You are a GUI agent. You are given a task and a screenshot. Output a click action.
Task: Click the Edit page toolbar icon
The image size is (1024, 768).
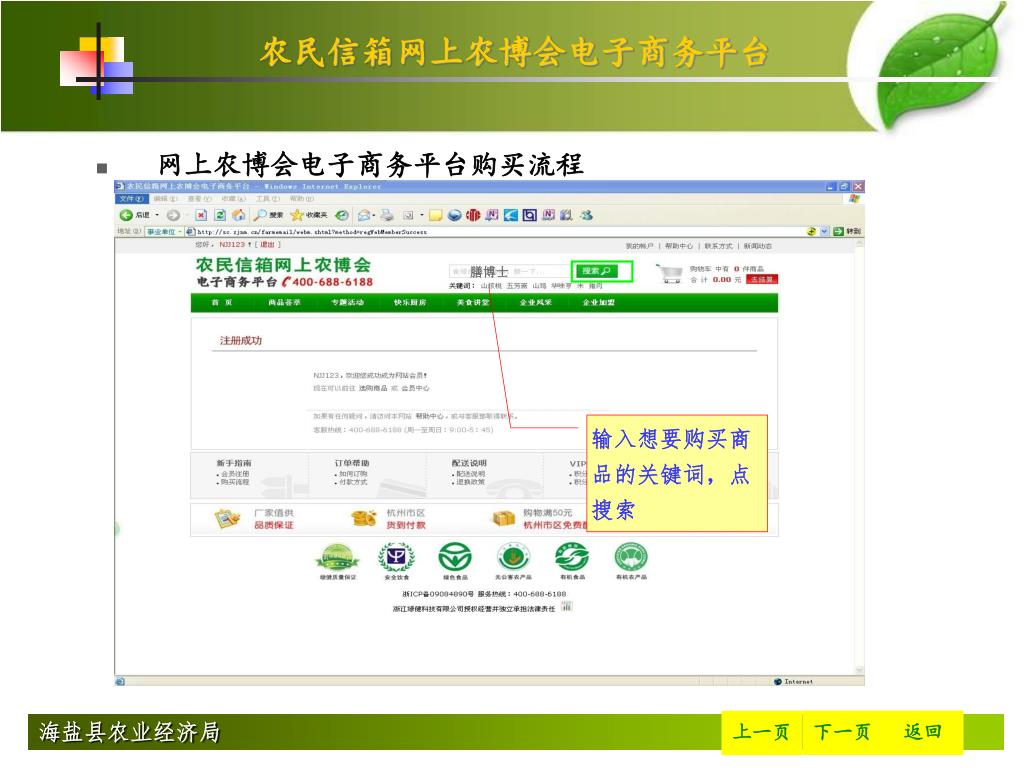coord(408,215)
